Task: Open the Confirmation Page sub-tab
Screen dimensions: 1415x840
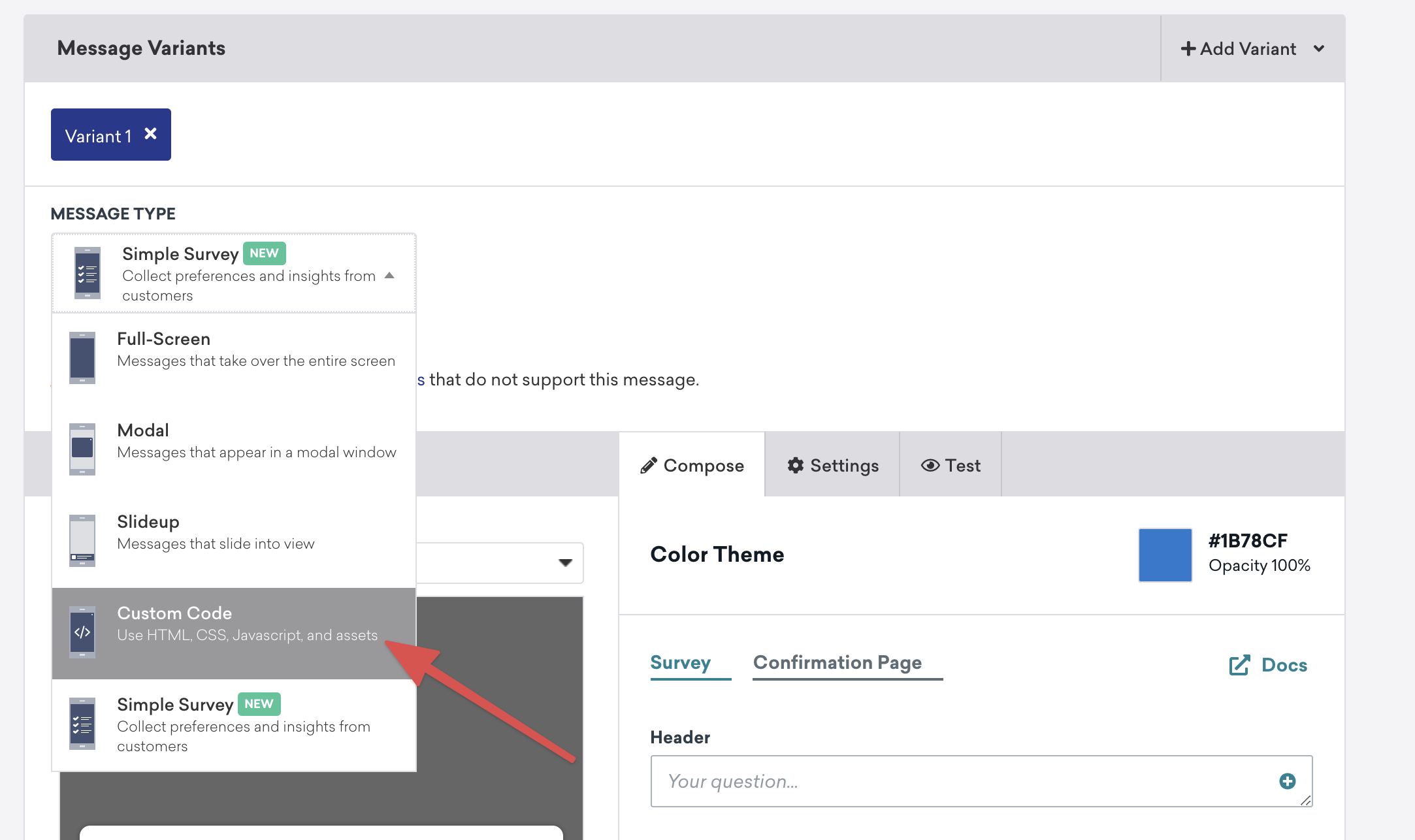Action: pyautogui.click(x=837, y=662)
